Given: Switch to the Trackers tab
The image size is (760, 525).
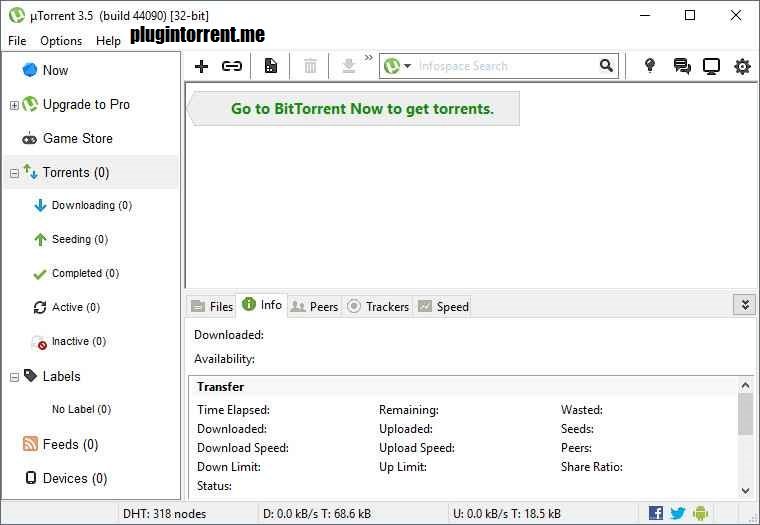Looking at the screenshot, I should [378, 306].
